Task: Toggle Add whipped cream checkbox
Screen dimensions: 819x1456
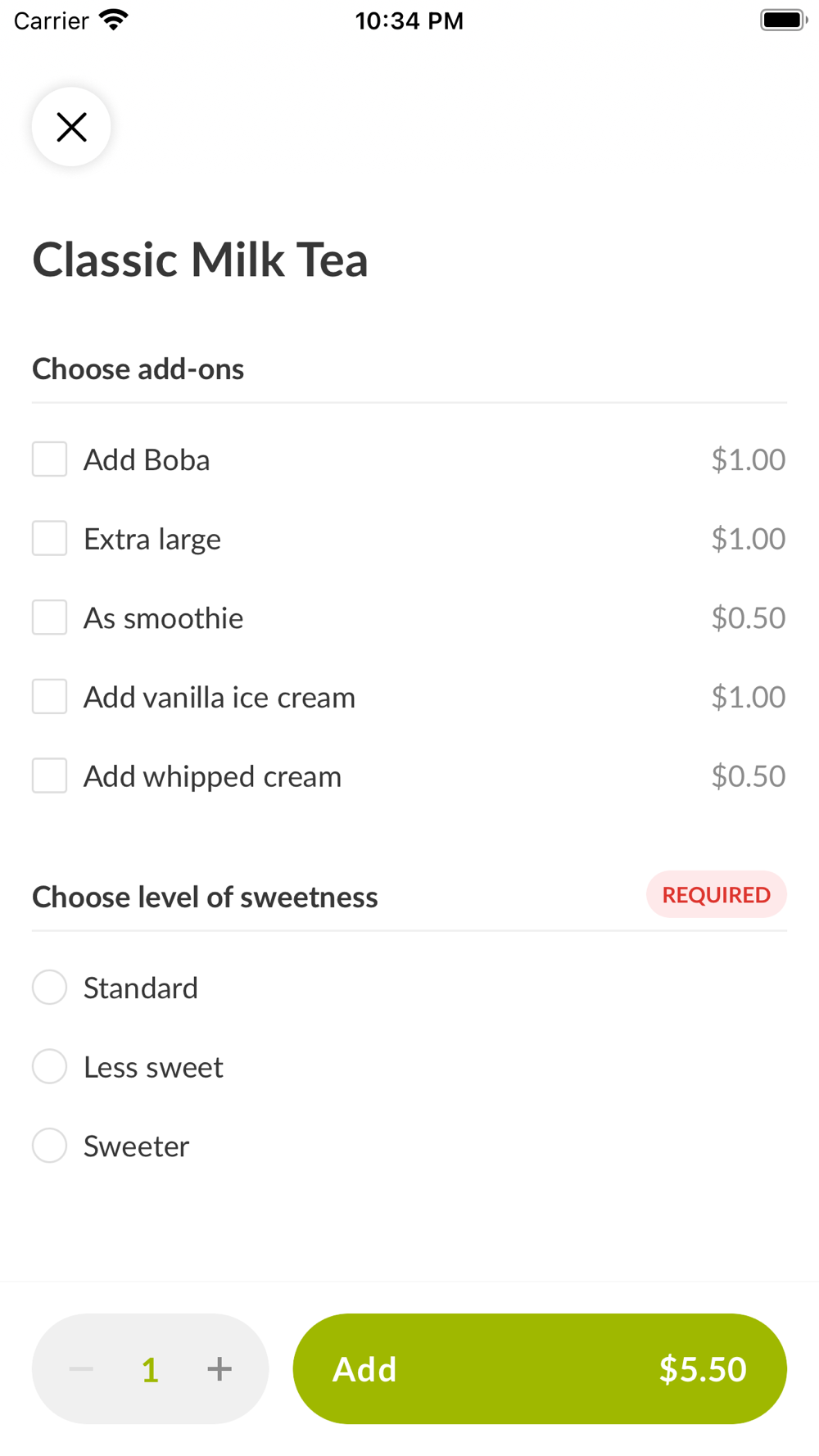Action: click(49, 775)
